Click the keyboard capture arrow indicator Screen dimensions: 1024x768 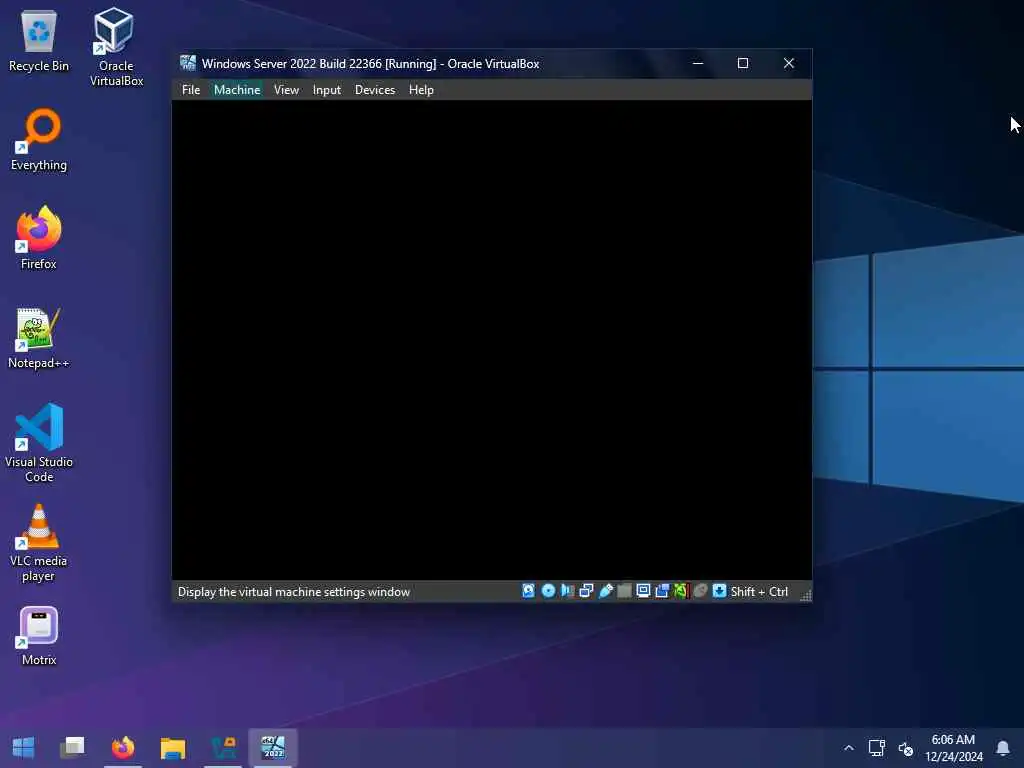[719, 591]
